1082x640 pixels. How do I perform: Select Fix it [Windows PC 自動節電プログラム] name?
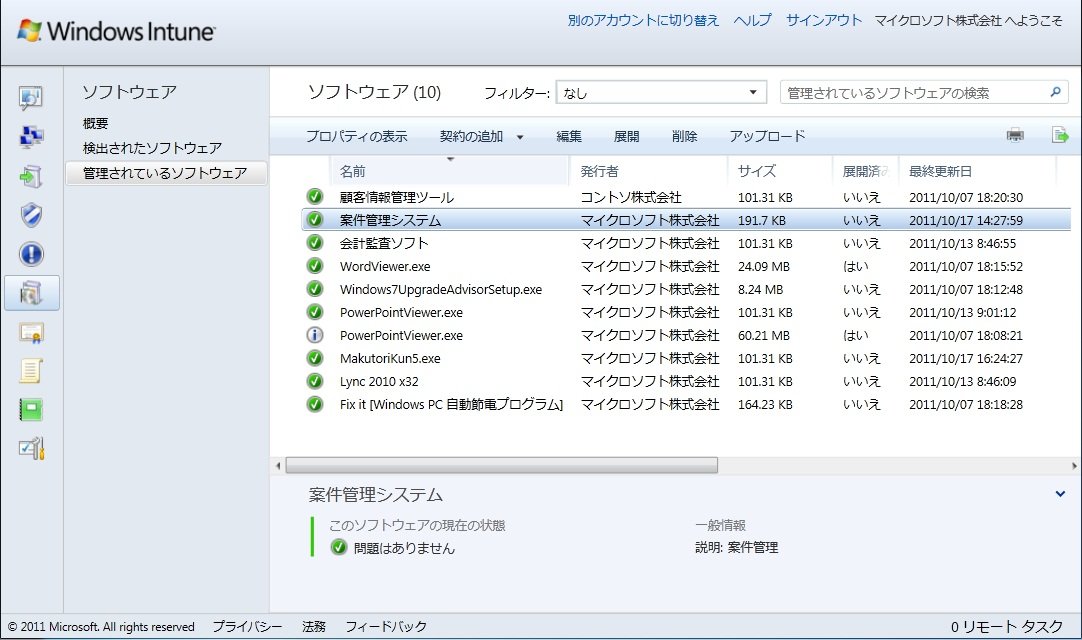(451, 404)
